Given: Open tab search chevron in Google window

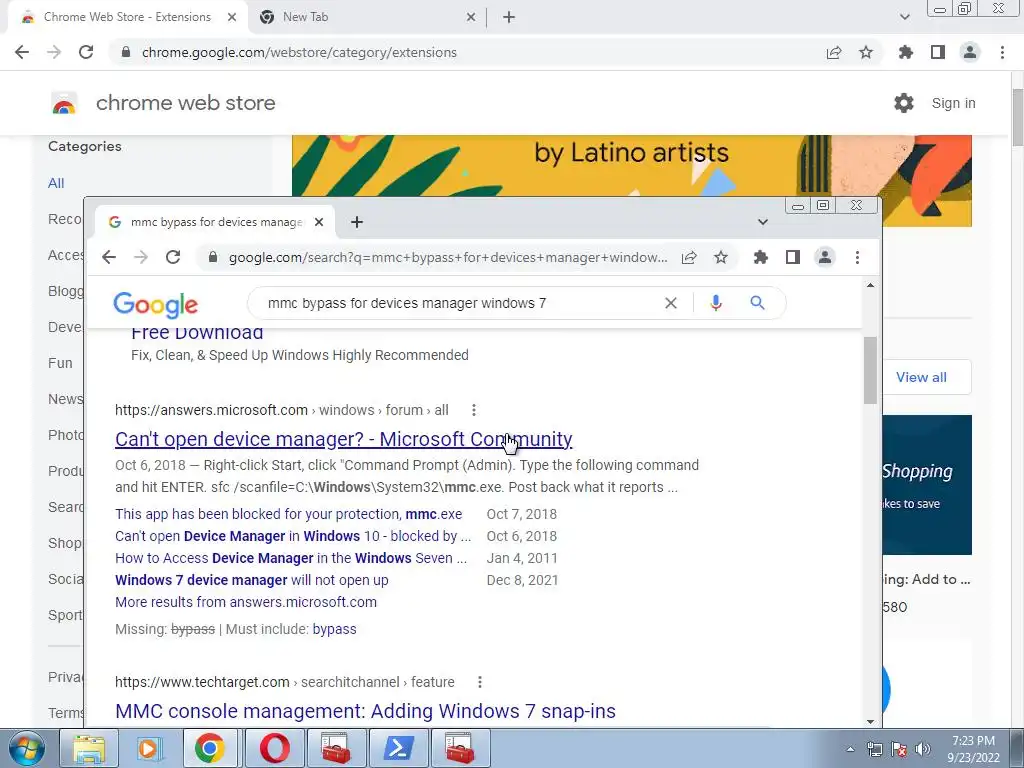Looking at the screenshot, I should (x=762, y=222).
